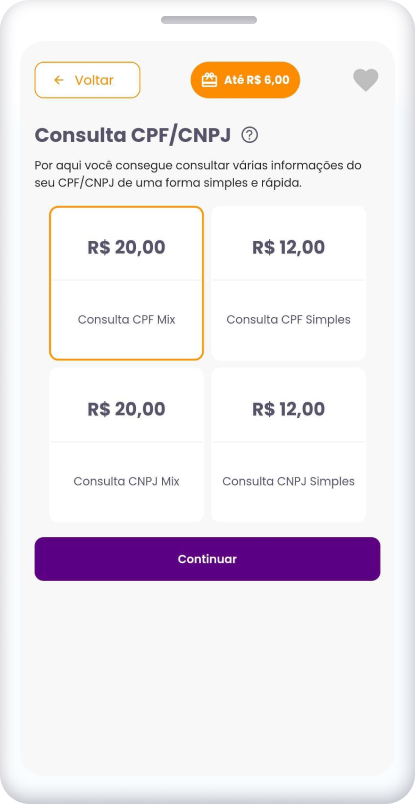Tap the 'Até R$ 6,00' cashback text
The height and width of the screenshot is (804, 415).
point(256,80)
